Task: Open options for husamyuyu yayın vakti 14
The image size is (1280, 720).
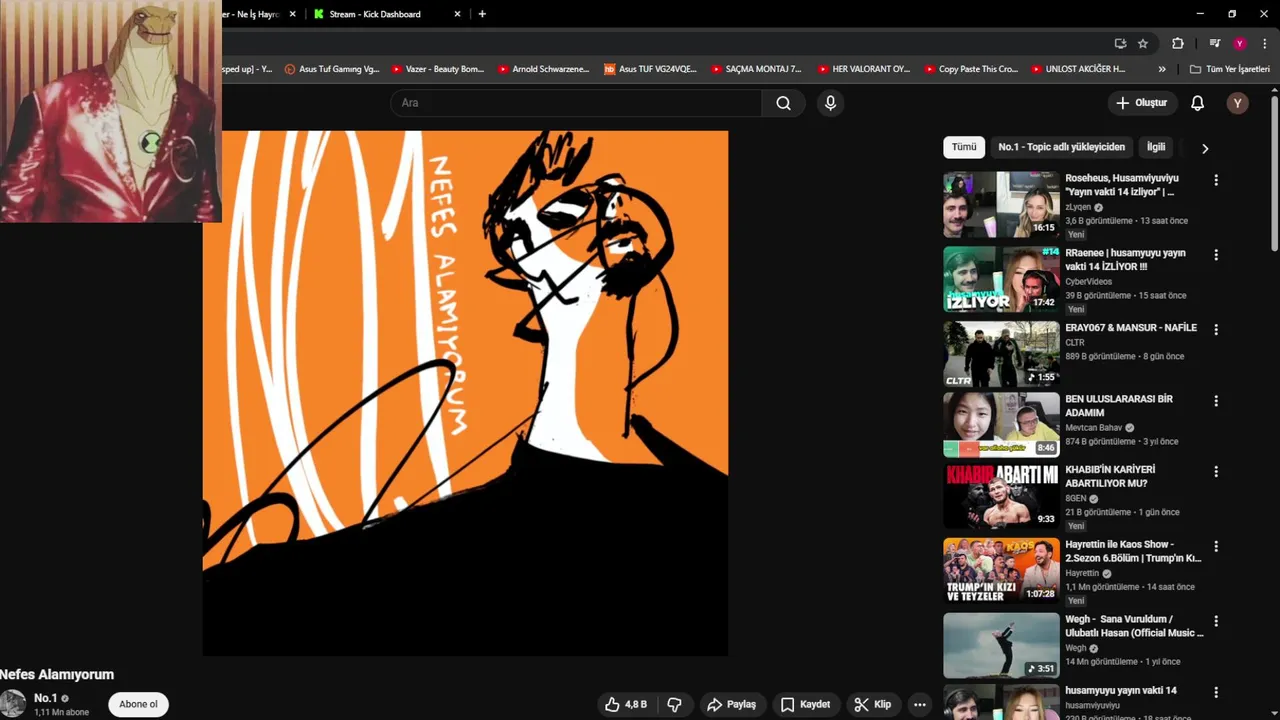Action: (1216, 692)
